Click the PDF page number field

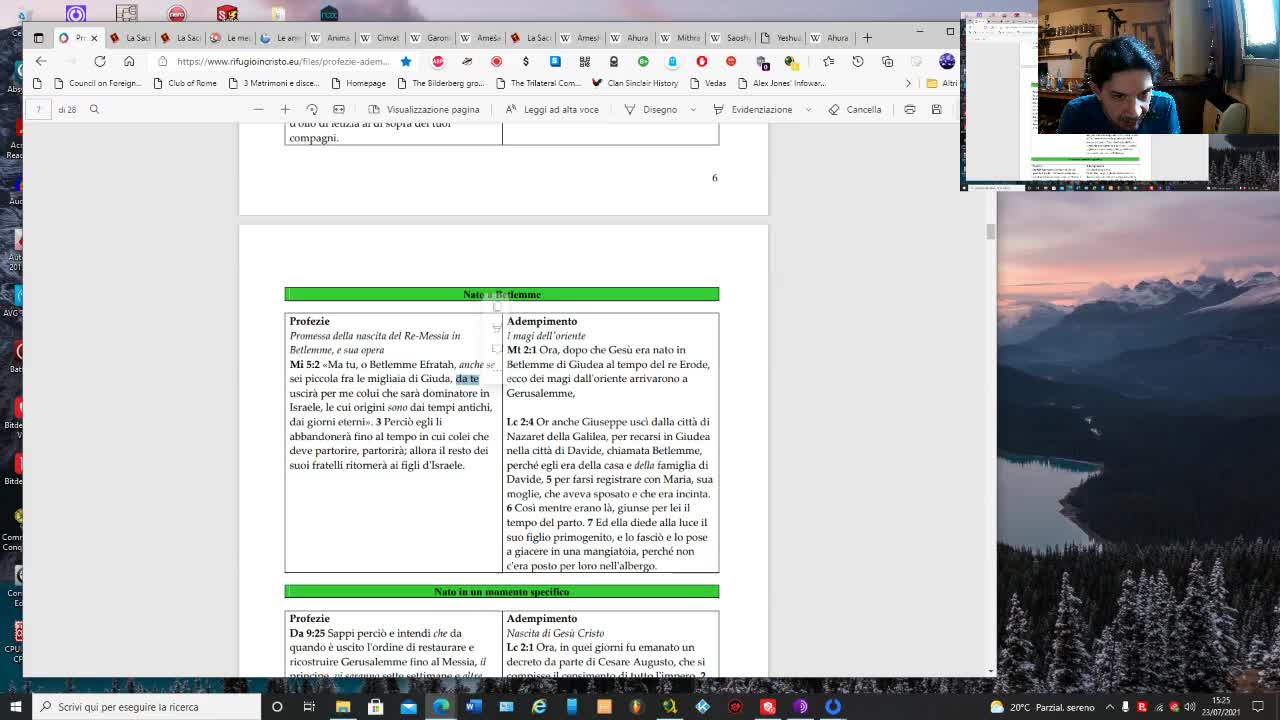(38, 109)
